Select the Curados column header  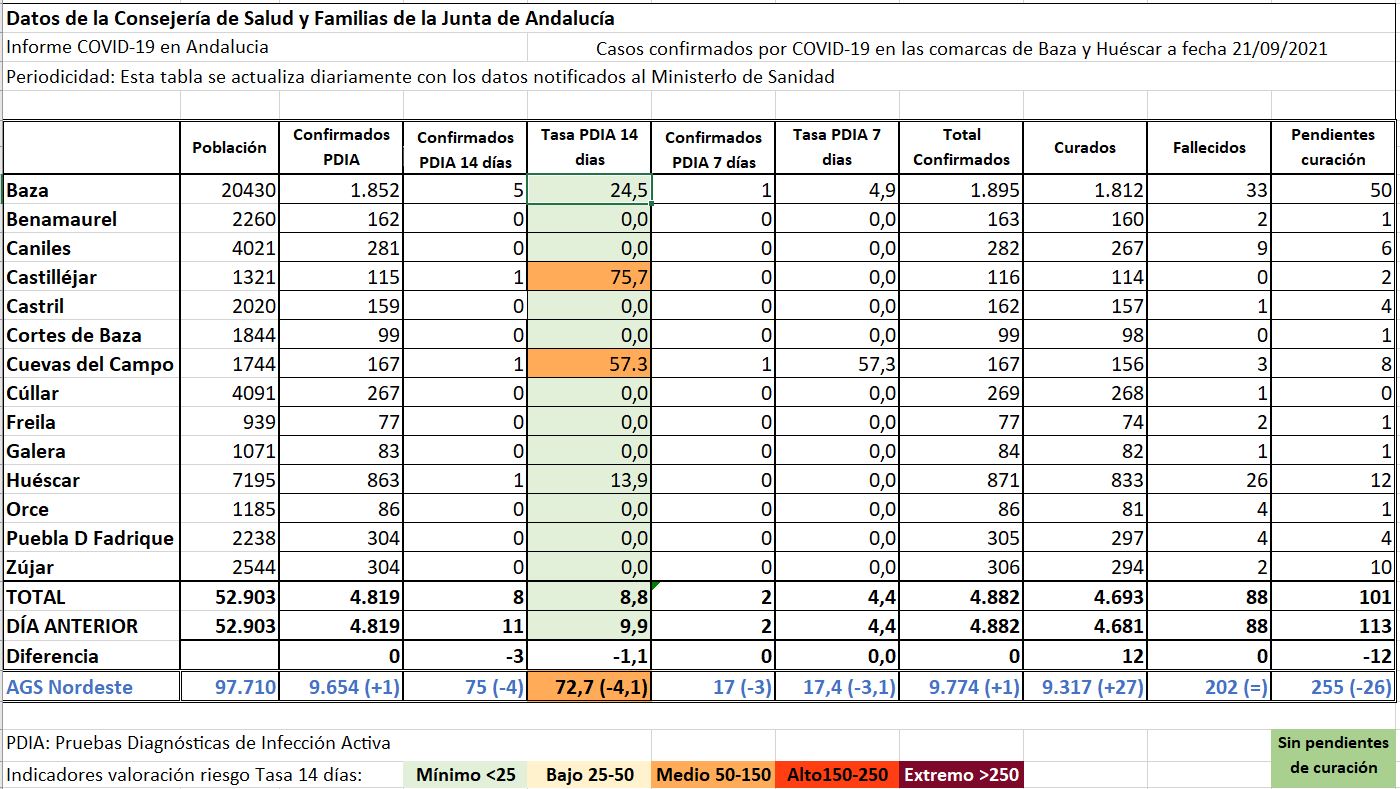(1085, 147)
